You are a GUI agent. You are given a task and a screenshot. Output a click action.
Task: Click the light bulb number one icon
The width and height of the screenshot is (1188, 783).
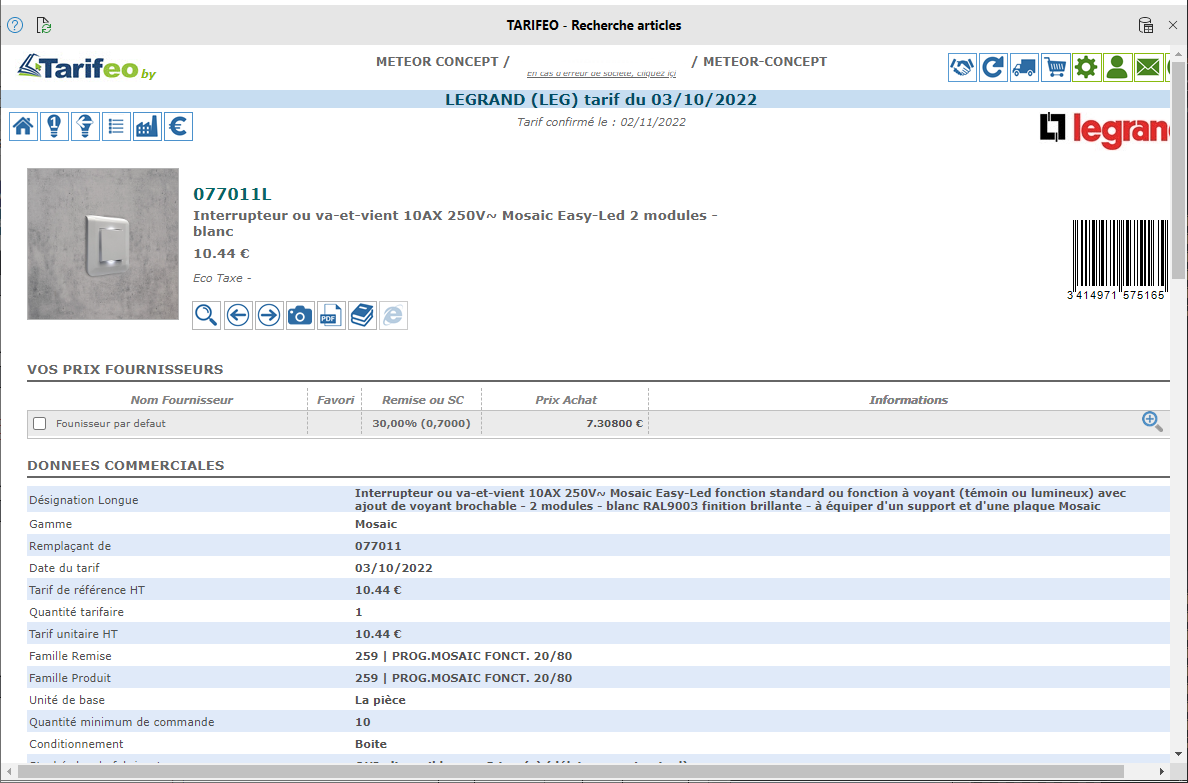tap(55, 127)
